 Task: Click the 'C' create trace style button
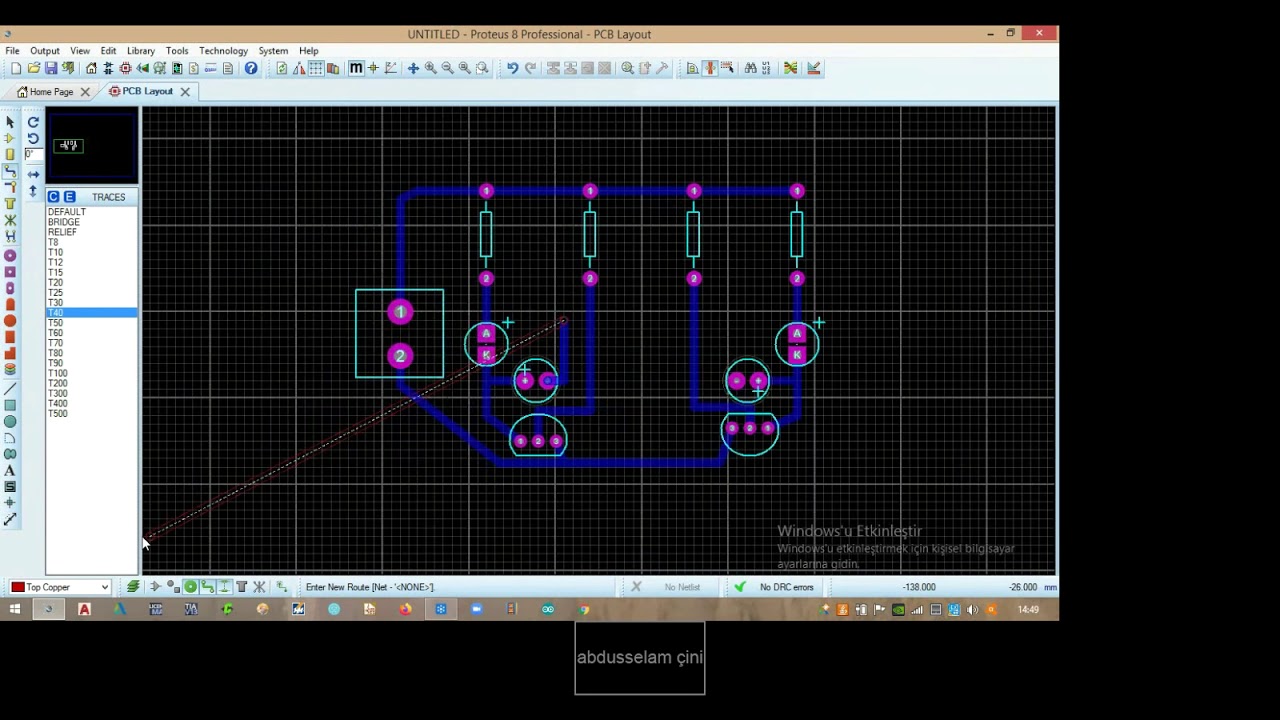[x=54, y=197]
